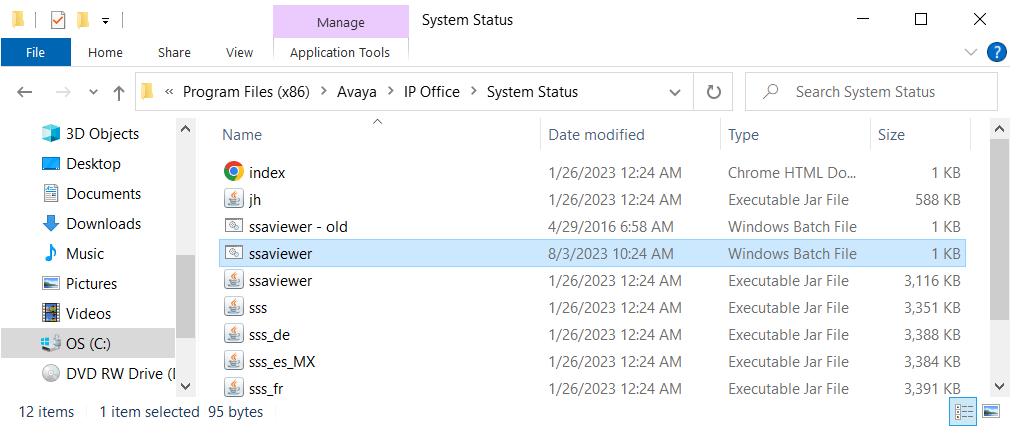The width and height of the screenshot is (1010, 428).
Task: Navigate to IP Office in address bar
Action: tap(432, 92)
